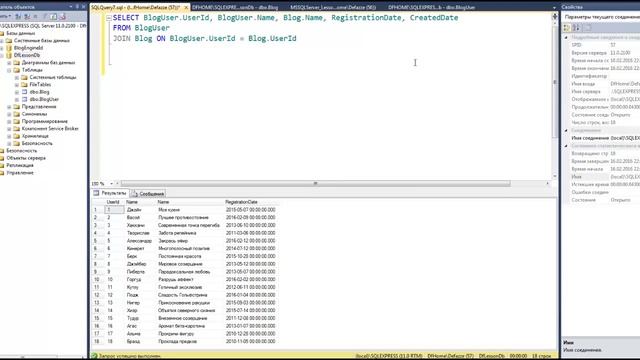Click the Компонент Service Broker folder icon
This screenshot has height=360, width=640.
pyautogui.click(x=16, y=129)
